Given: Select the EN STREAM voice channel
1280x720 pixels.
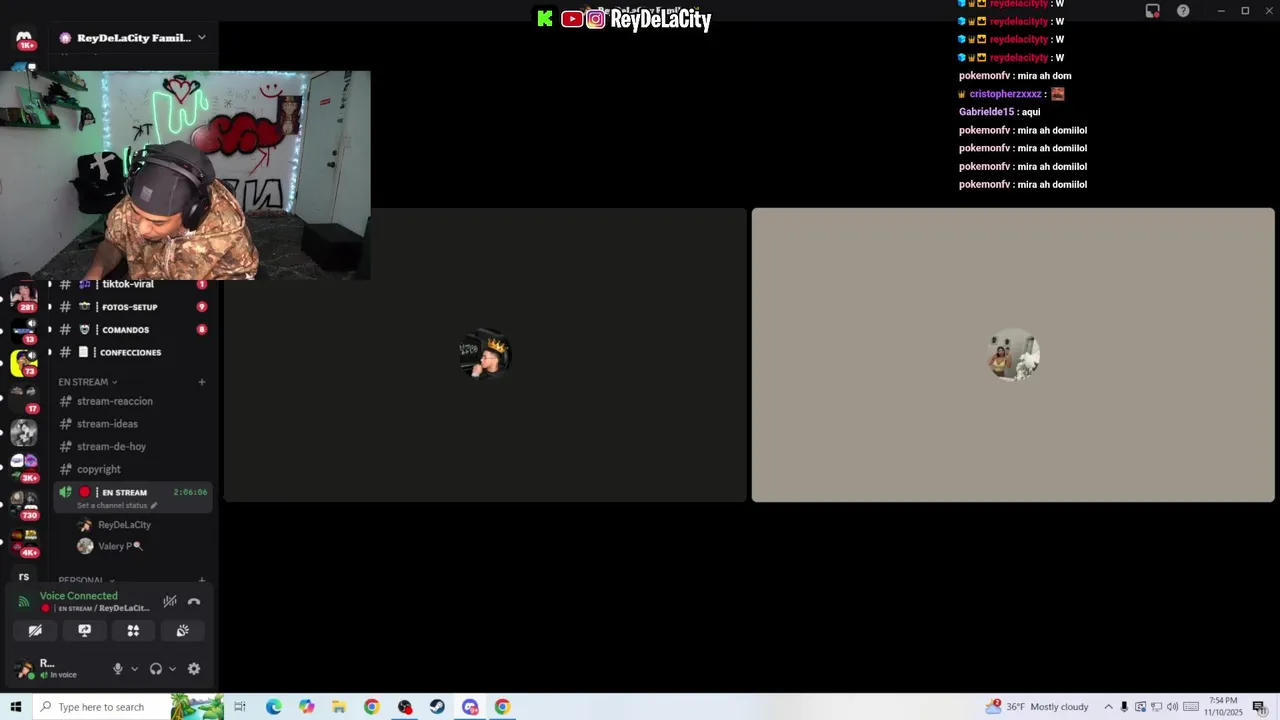Looking at the screenshot, I should [x=132, y=492].
